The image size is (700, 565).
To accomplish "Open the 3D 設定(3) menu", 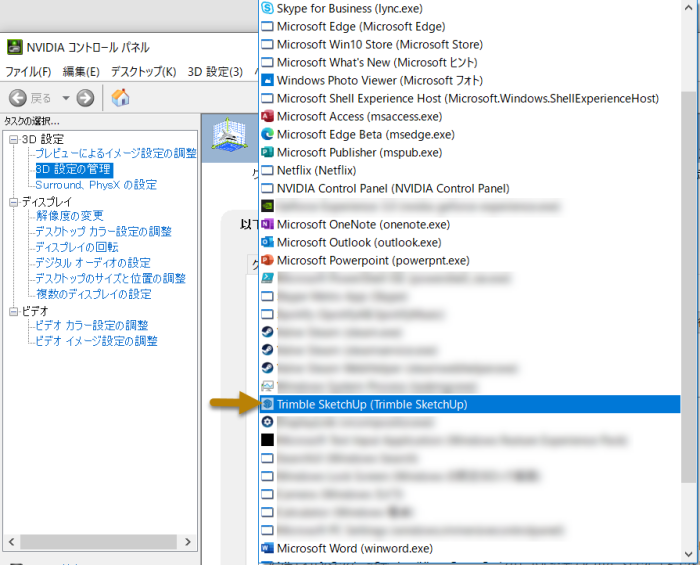I will coord(215,72).
